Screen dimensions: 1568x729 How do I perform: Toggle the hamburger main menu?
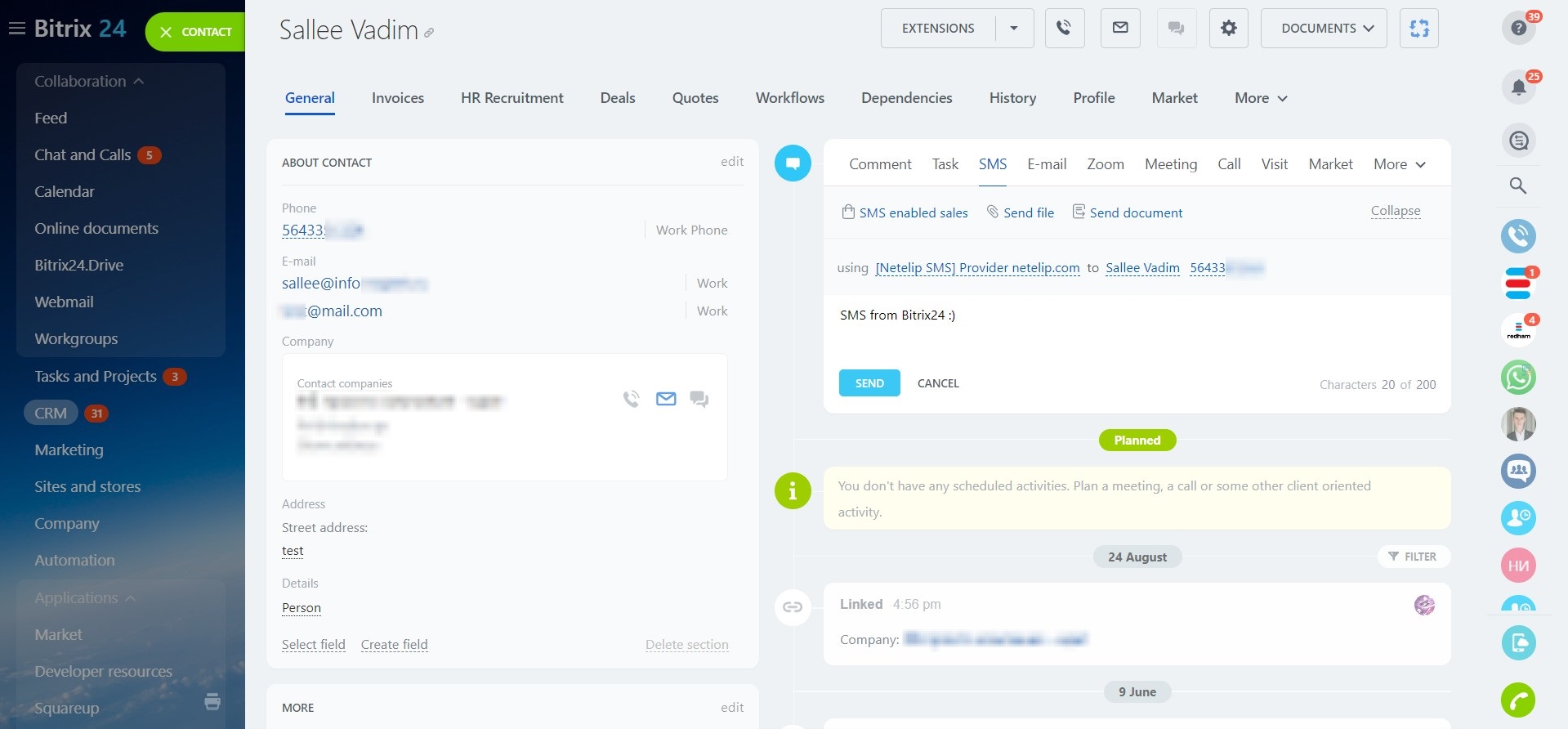(17, 29)
